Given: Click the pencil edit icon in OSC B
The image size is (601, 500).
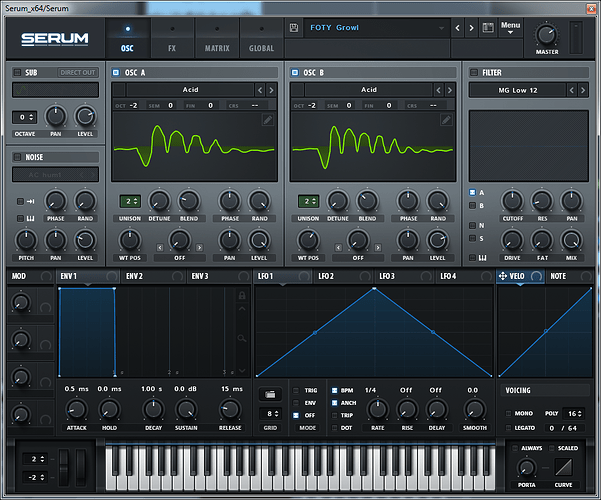Looking at the screenshot, I should click(446, 120).
